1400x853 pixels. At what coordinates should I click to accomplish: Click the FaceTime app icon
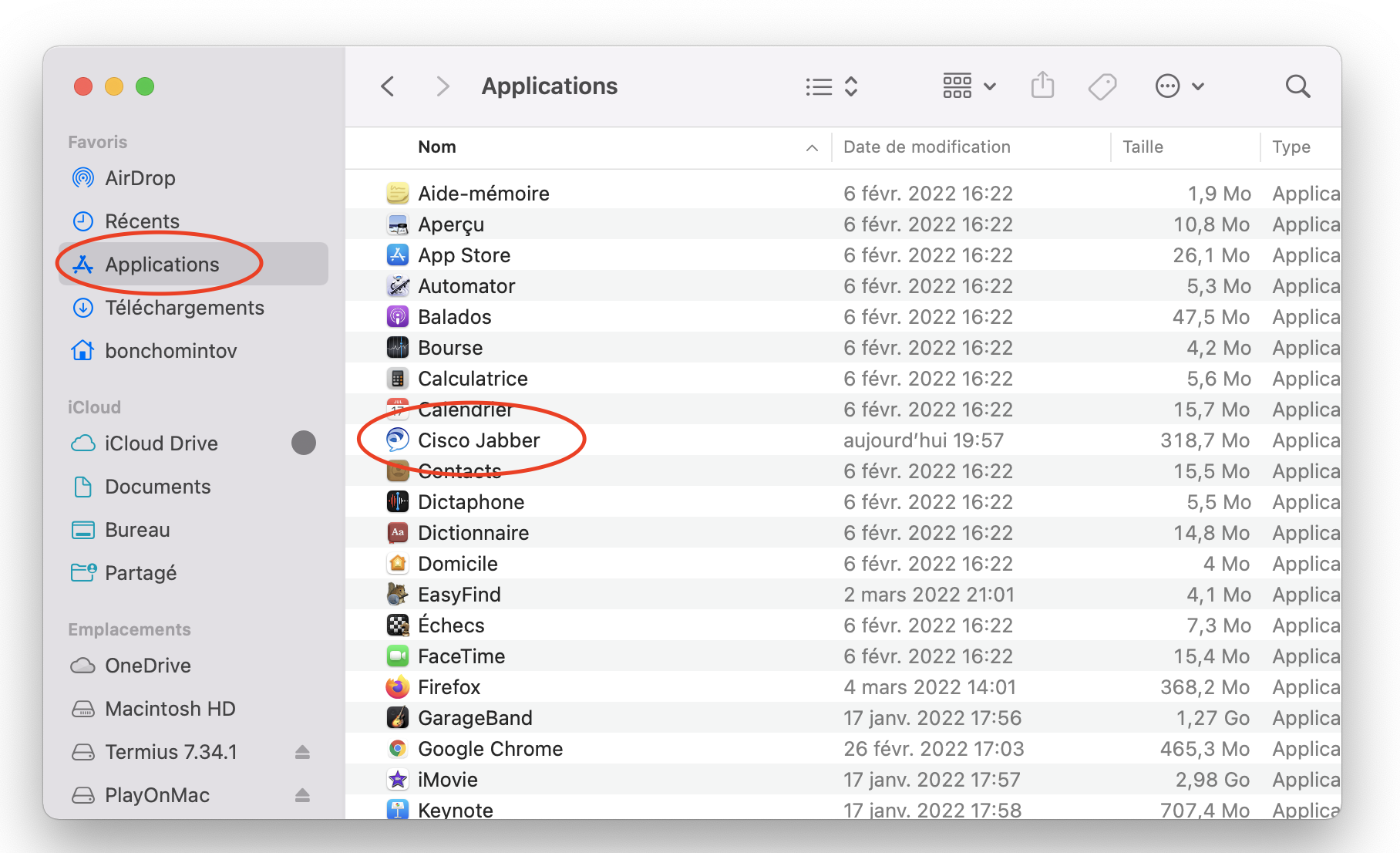tap(397, 656)
